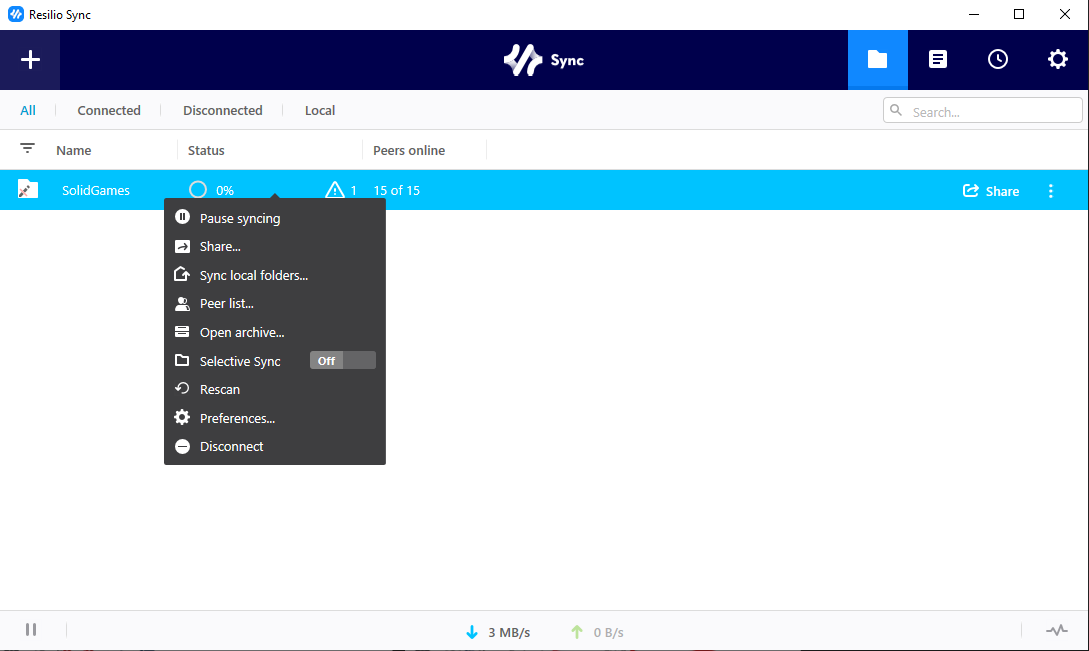This screenshot has height=651, width=1089.
Task: Click the 15 of 15 peers text
Action: pos(397,190)
